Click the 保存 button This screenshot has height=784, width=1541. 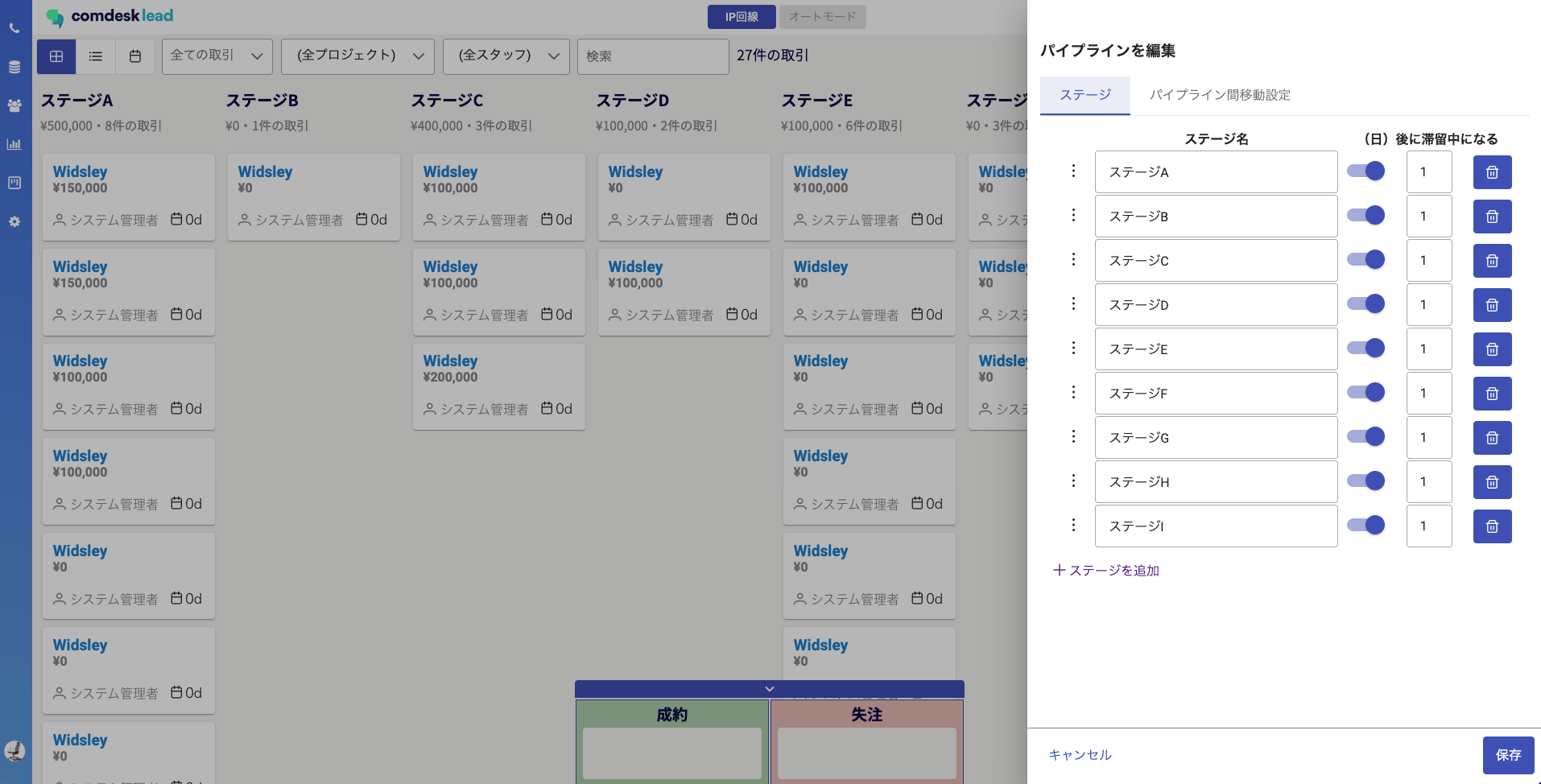pyautogui.click(x=1508, y=755)
